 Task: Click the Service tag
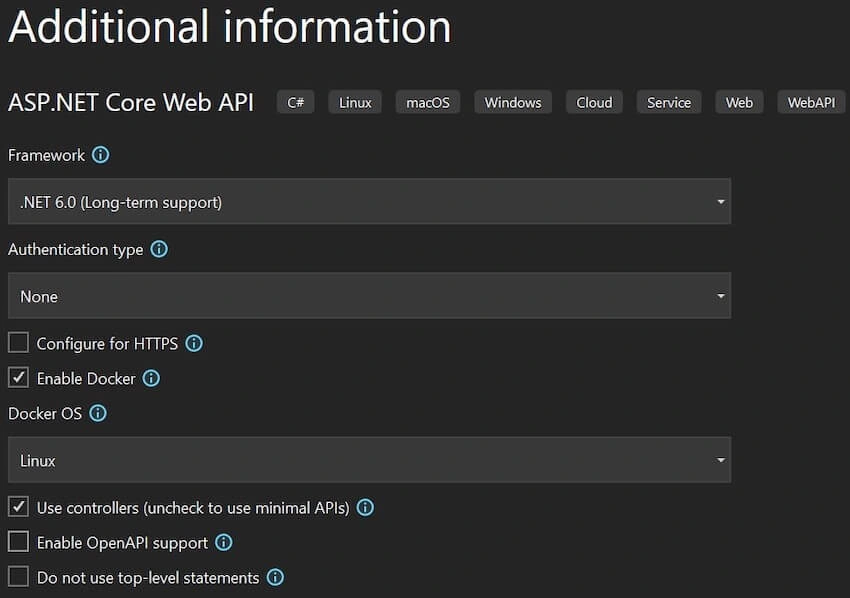669,102
